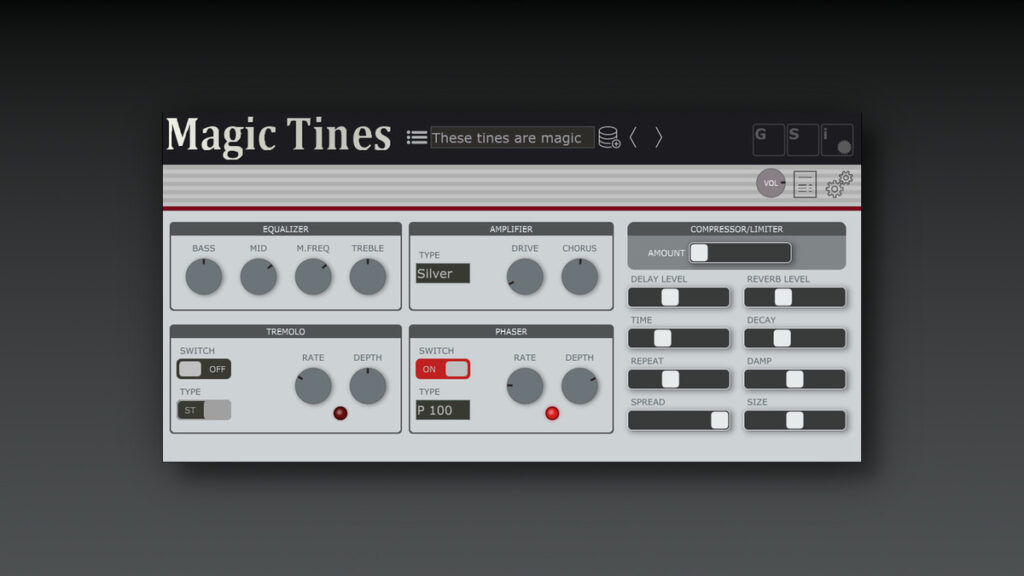This screenshot has height=576, width=1024.
Task: Click the VOL knob control
Action: (770, 184)
